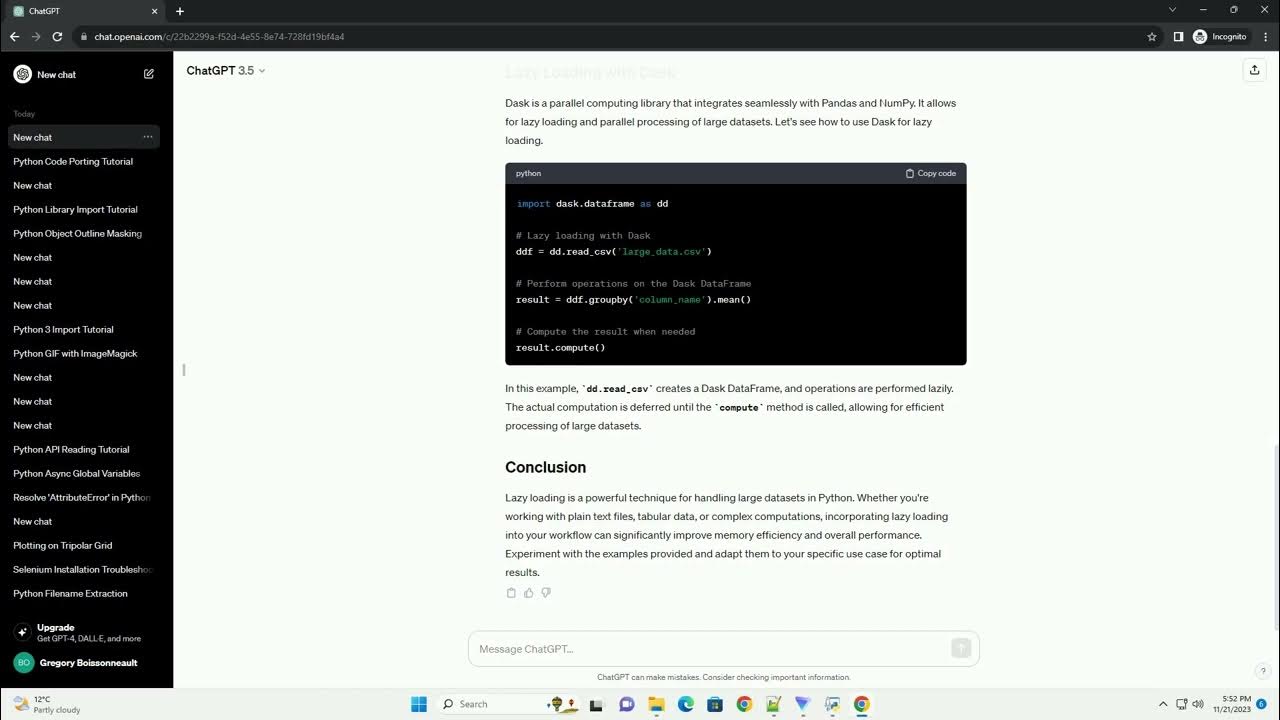Click New chat at top of sidebar
This screenshot has height=720, width=1280.
point(84,74)
